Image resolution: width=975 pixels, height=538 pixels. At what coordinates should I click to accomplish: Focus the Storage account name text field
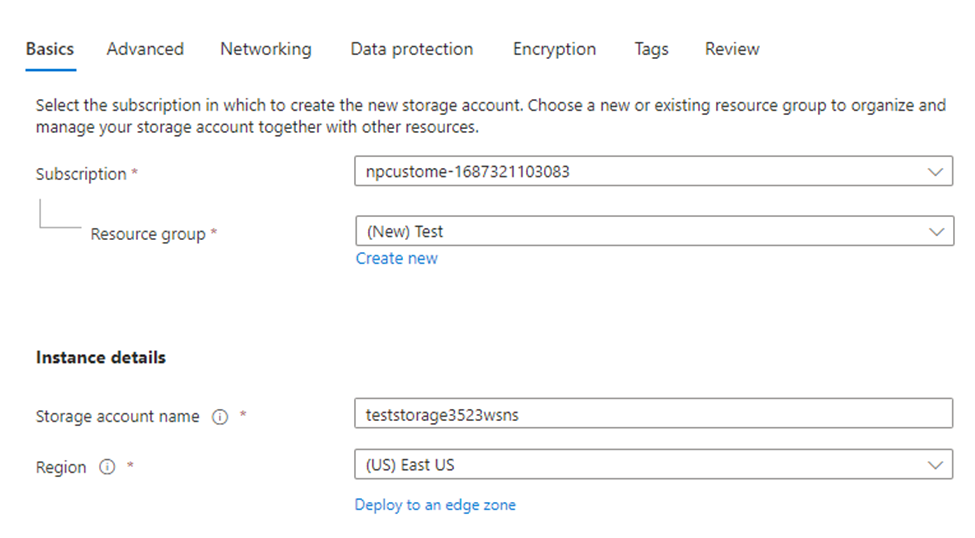click(654, 414)
